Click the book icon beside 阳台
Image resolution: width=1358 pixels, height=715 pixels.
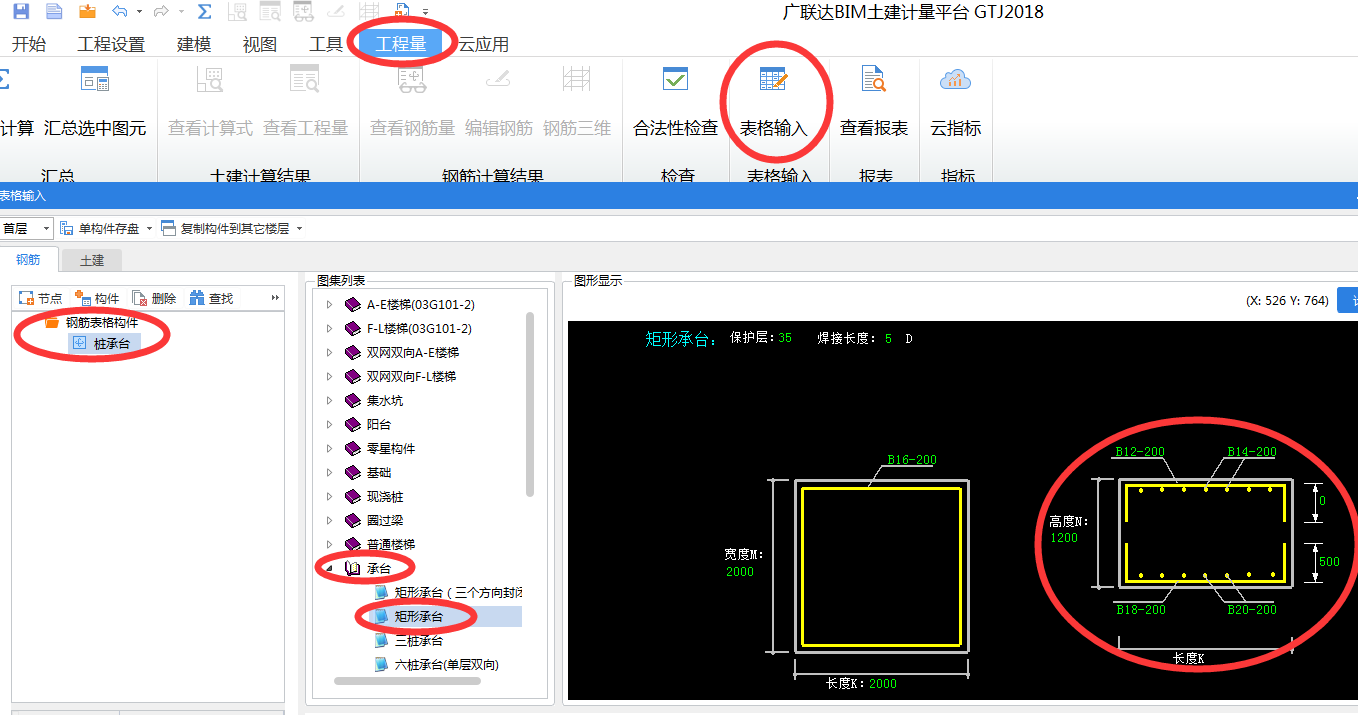click(352, 424)
